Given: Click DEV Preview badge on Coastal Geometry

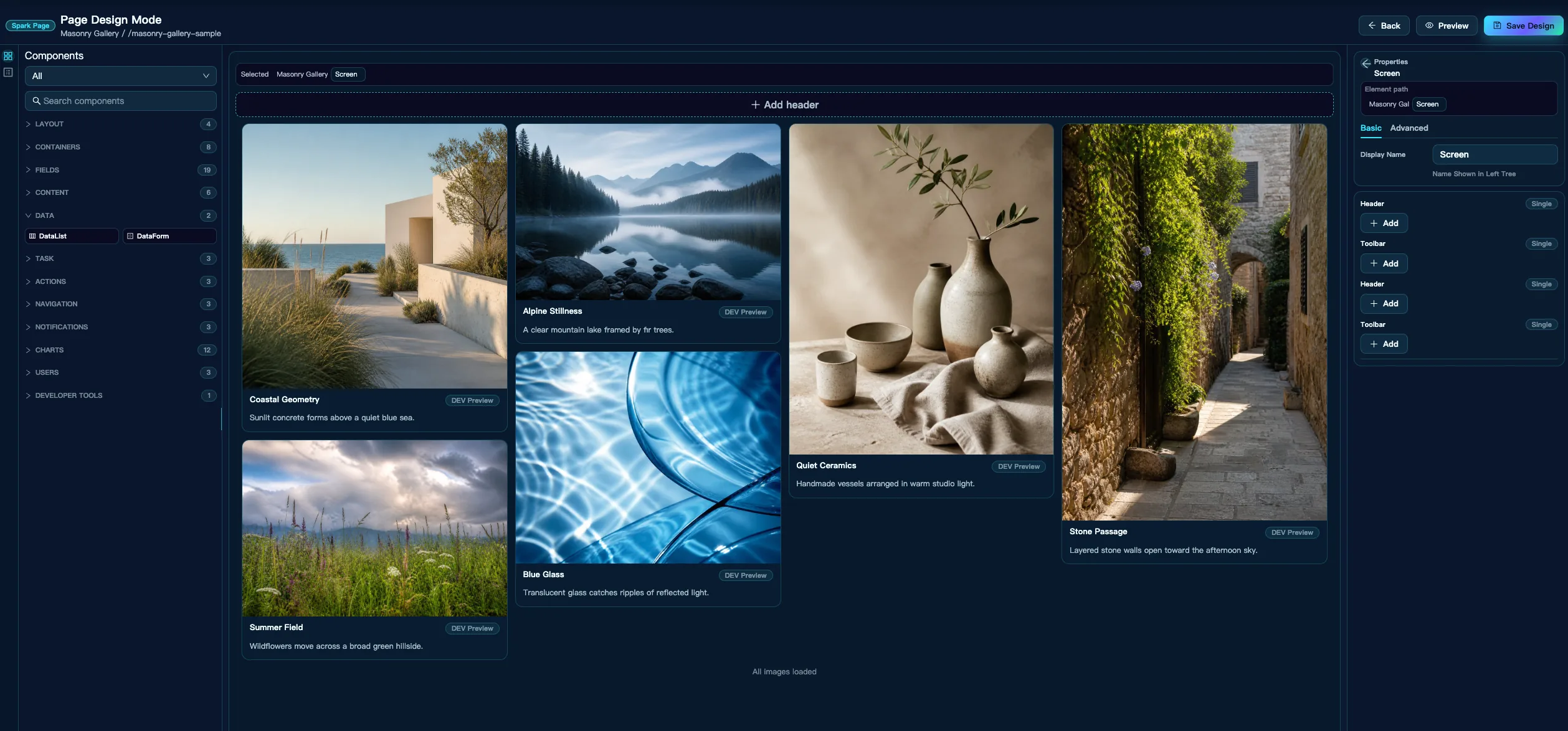Looking at the screenshot, I should tap(472, 400).
